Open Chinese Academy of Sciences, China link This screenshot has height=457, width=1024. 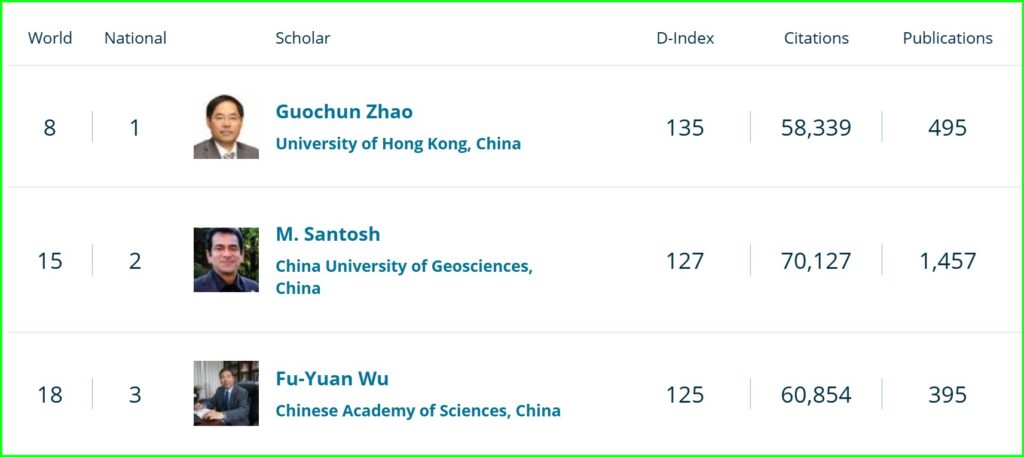pos(418,411)
